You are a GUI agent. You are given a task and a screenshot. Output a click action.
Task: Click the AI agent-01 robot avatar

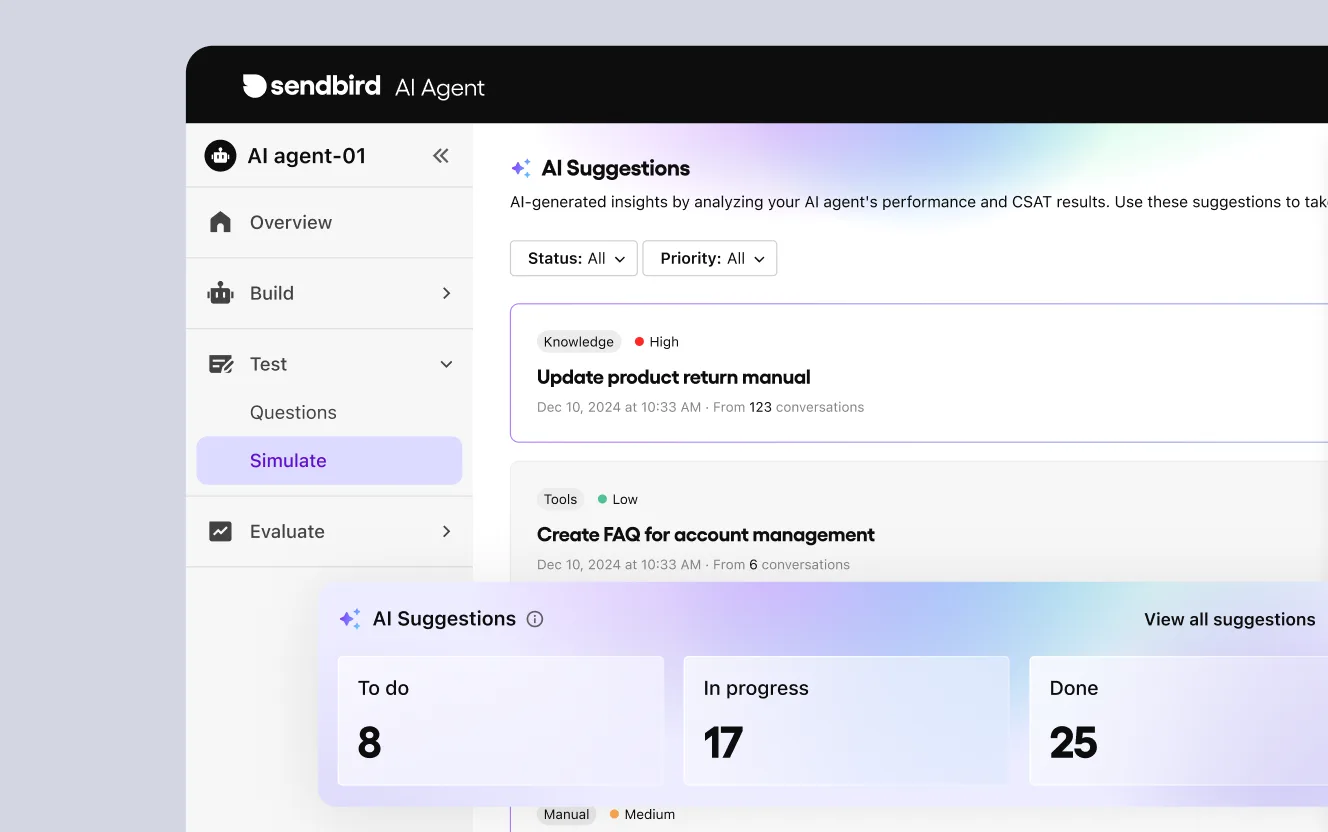[x=220, y=156]
